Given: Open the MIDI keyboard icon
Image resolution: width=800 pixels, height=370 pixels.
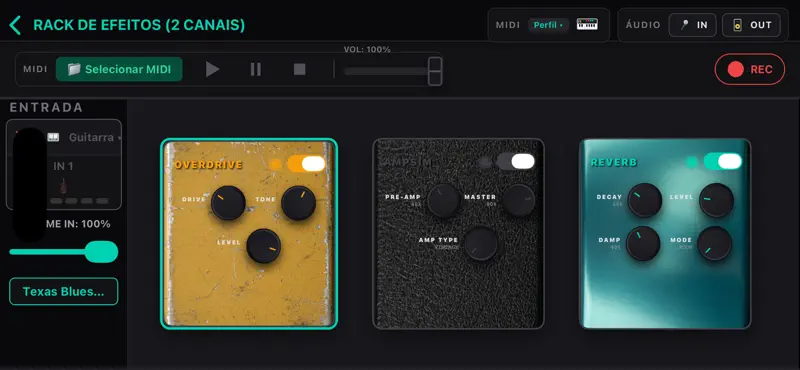Looking at the screenshot, I should pos(587,24).
